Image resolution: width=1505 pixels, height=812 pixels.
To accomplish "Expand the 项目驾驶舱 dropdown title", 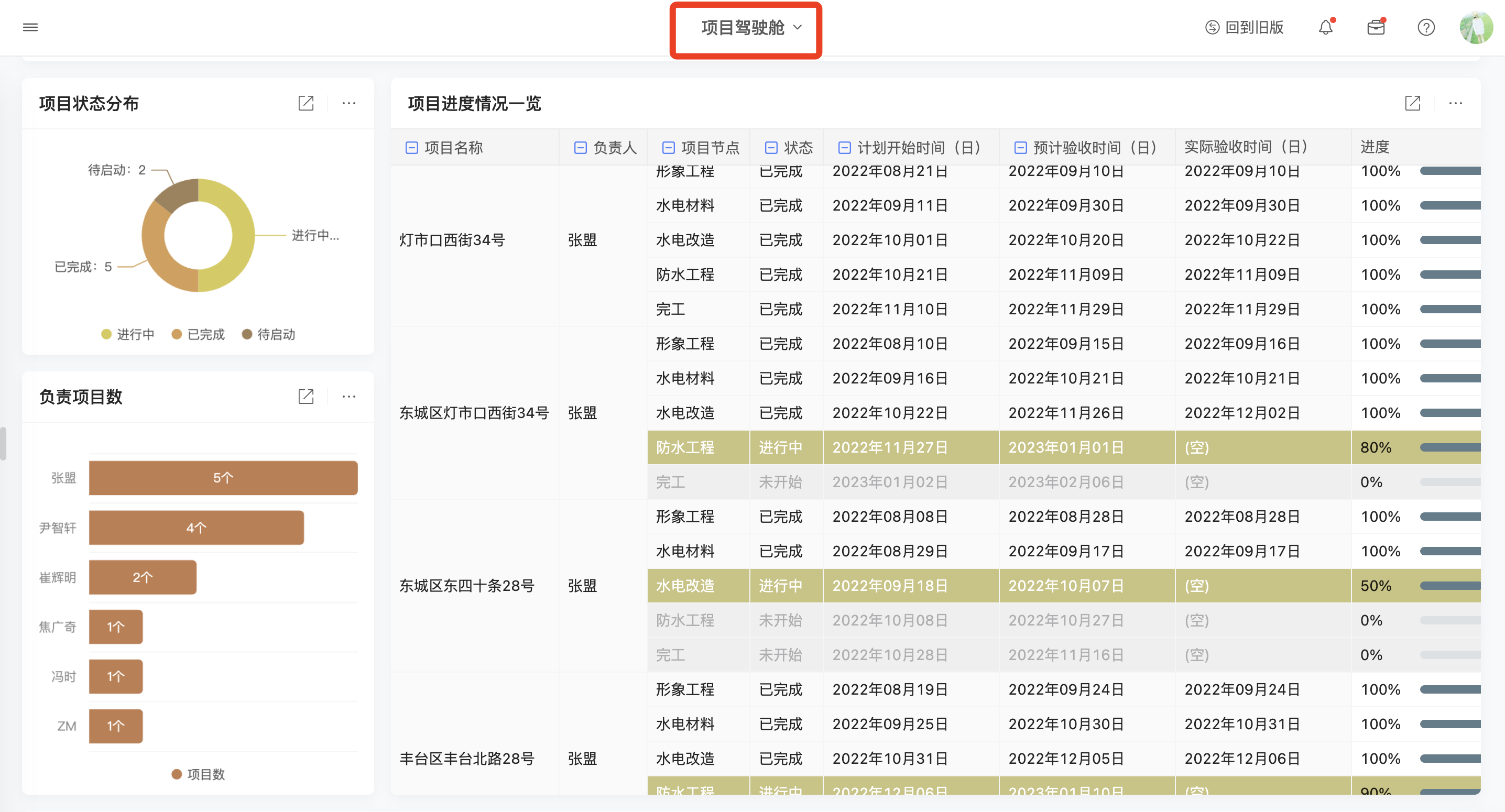I will tap(751, 27).
